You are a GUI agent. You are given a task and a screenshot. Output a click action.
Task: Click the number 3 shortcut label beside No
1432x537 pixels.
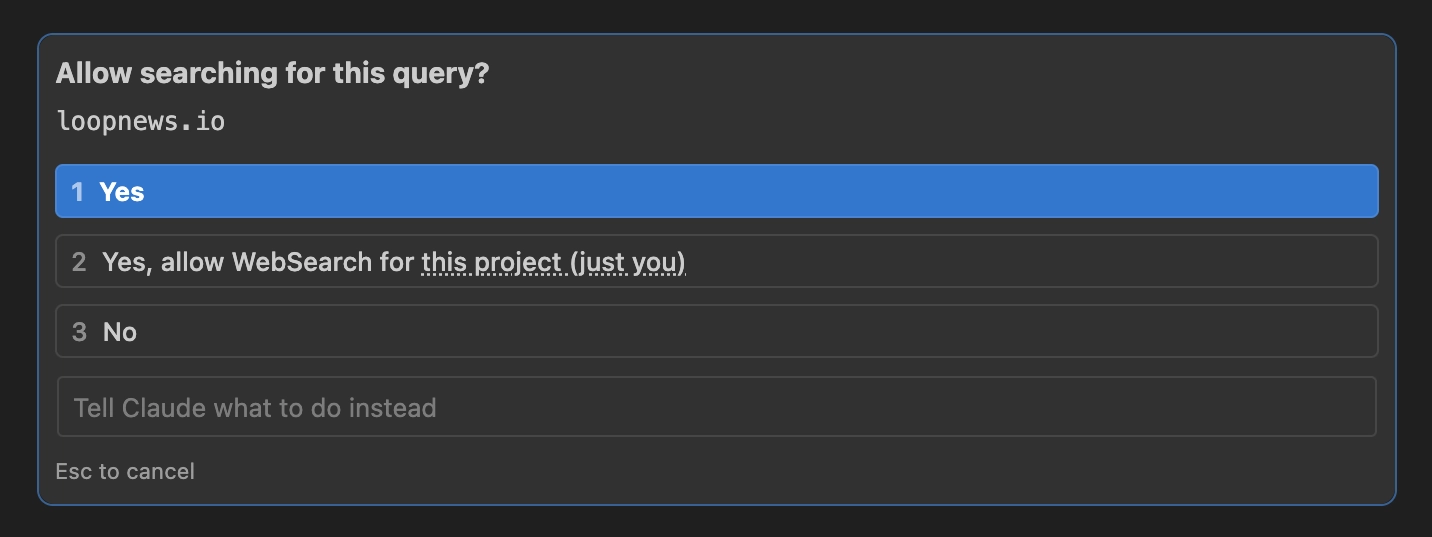tap(79, 332)
